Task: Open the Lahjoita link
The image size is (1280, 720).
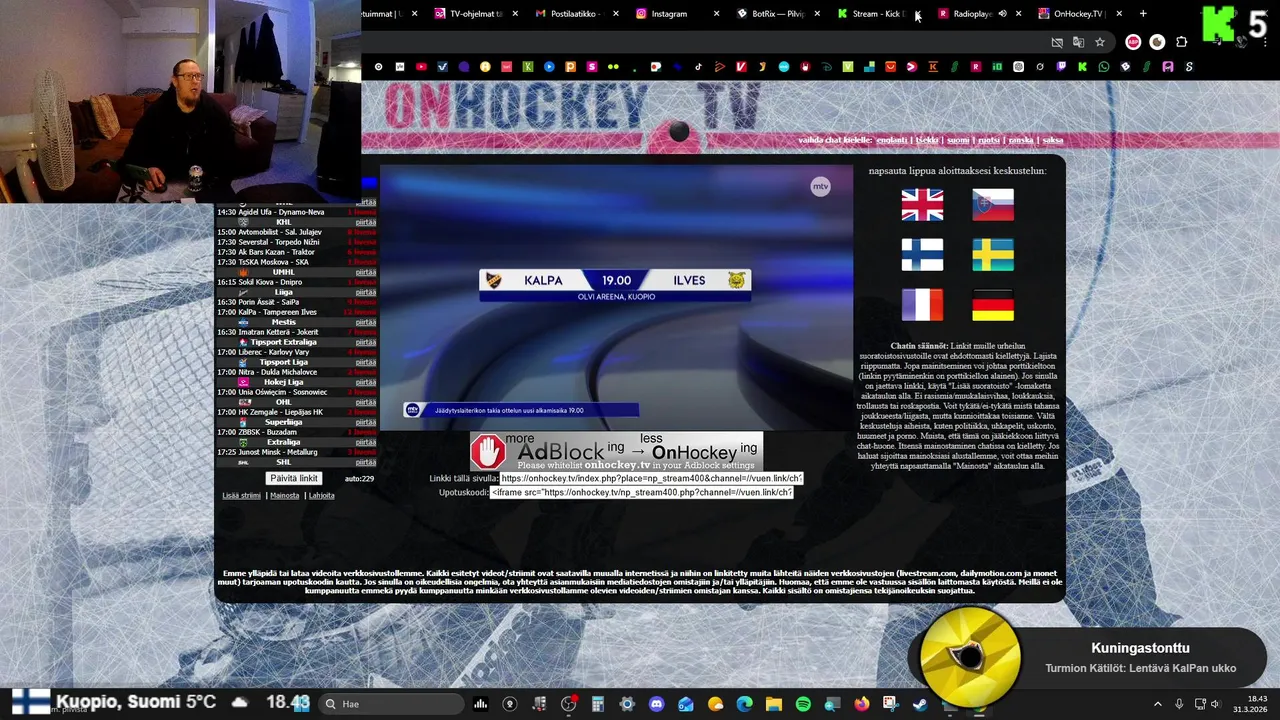Action: (322, 496)
